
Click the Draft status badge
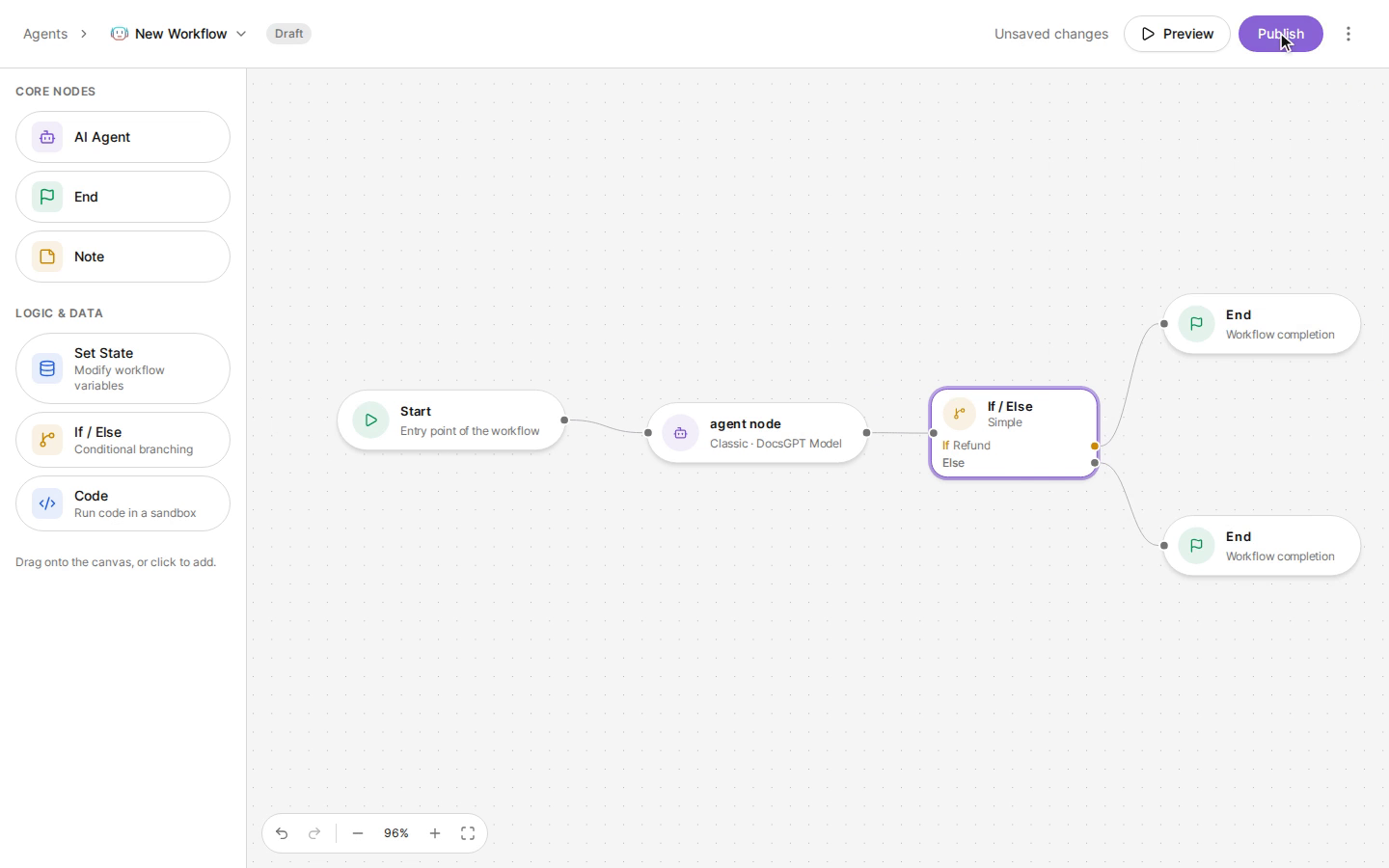pyautogui.click(x=288, y=34)
